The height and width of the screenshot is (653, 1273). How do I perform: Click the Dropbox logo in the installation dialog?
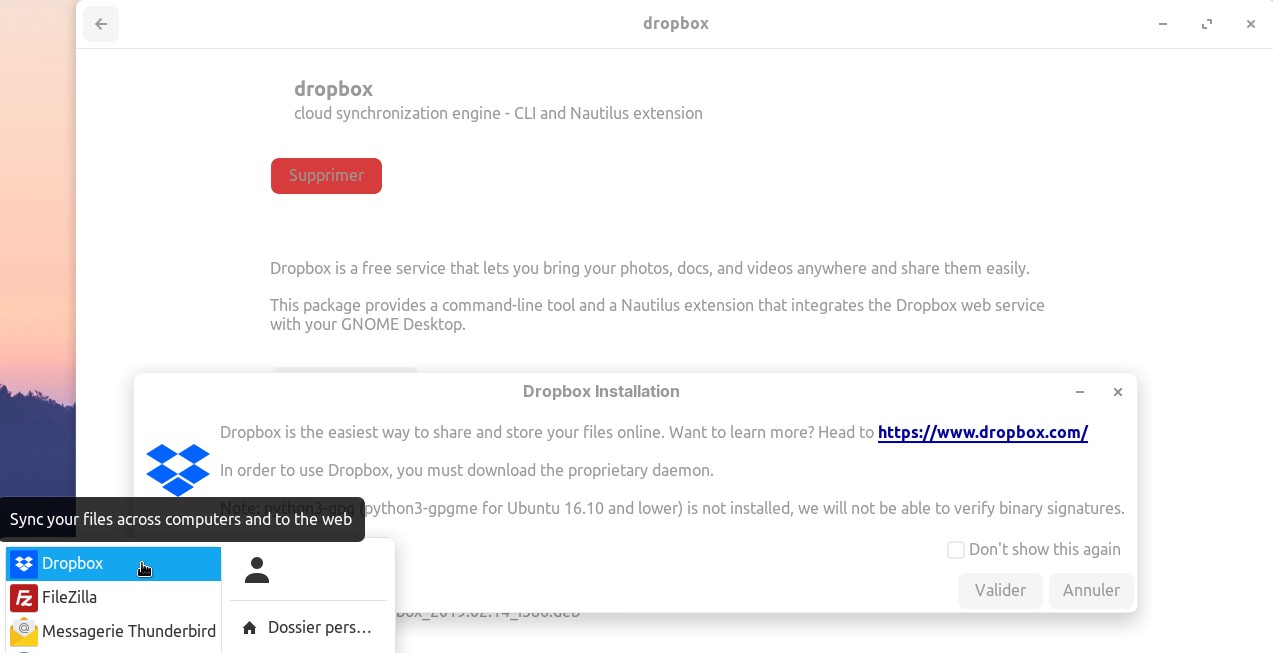178,469
